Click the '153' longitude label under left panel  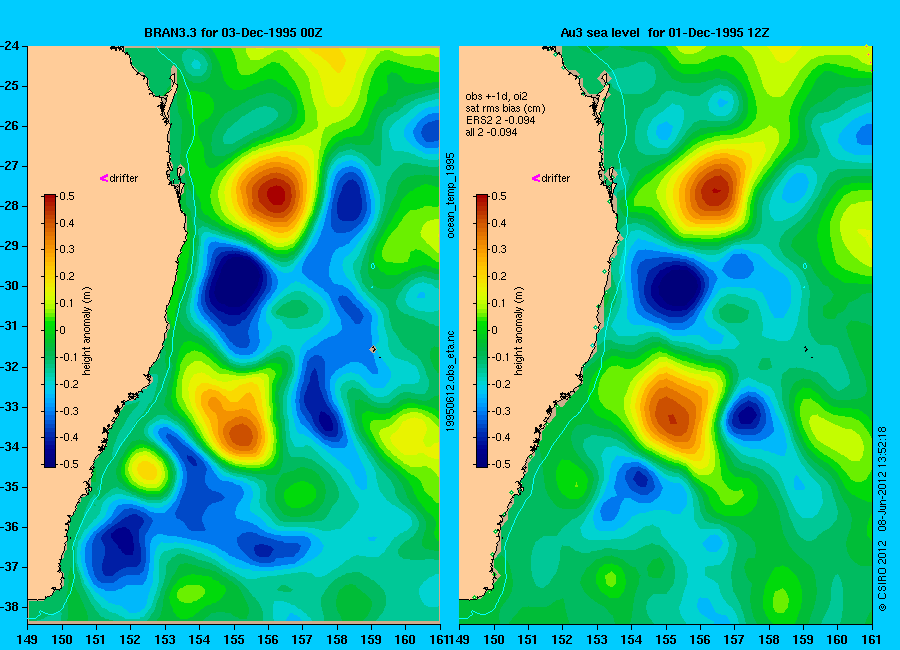coord(165,639)
